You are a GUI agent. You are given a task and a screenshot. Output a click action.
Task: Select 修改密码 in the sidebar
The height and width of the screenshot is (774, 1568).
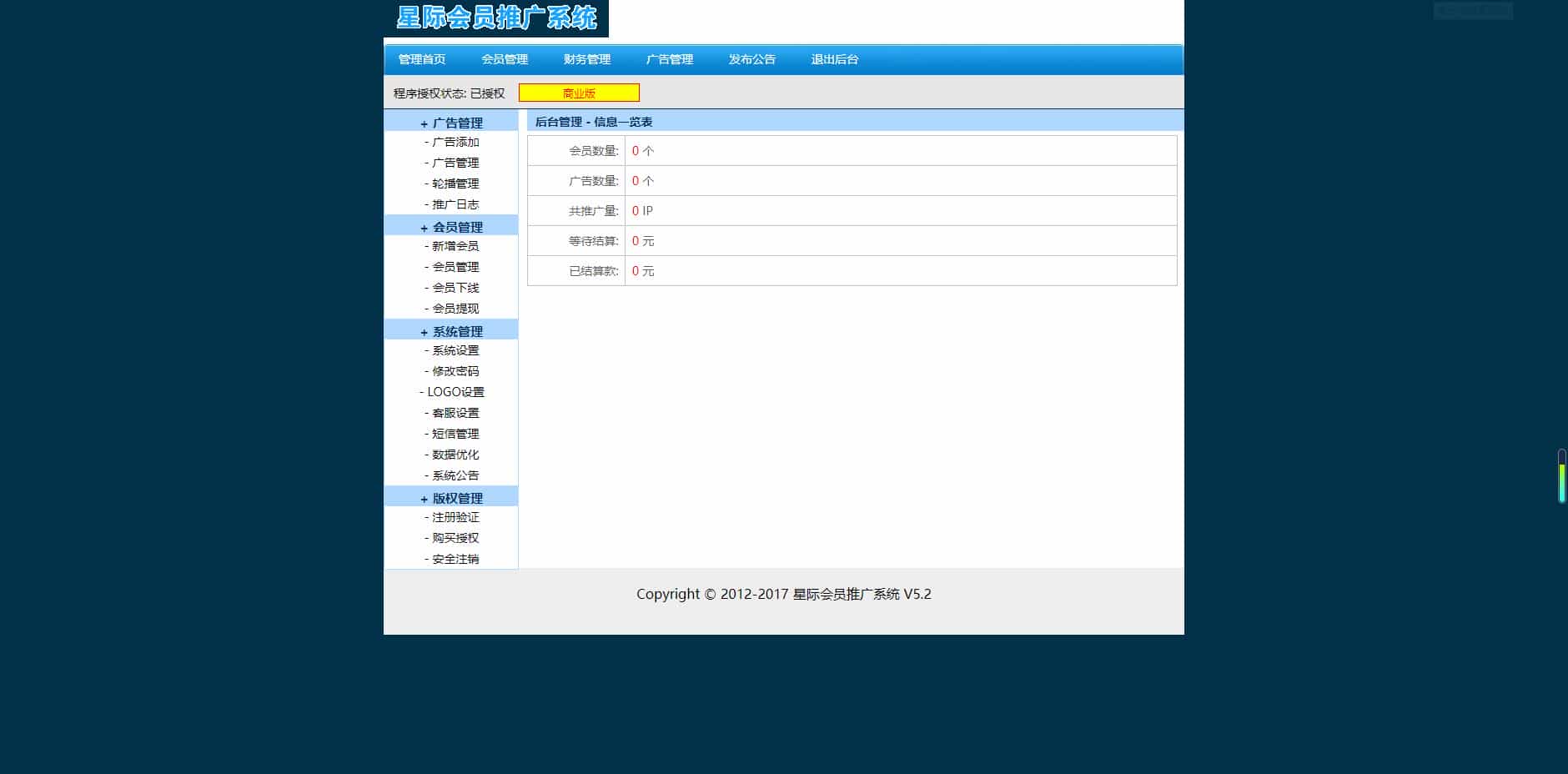click(x=452, y=371)
